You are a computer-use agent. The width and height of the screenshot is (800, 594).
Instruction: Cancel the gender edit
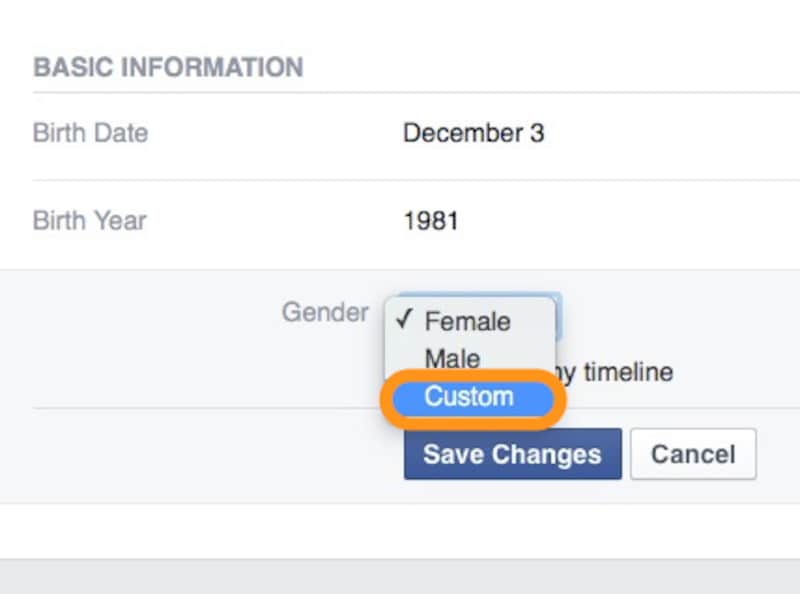point(692,455)
